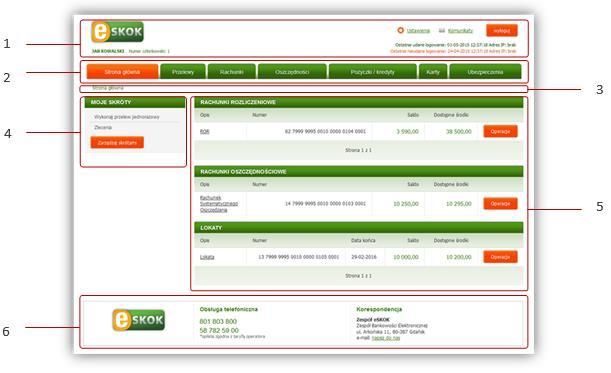Click the messages icon beside Komunikaty
611x373 pixels.
click(x=442, y=30)
